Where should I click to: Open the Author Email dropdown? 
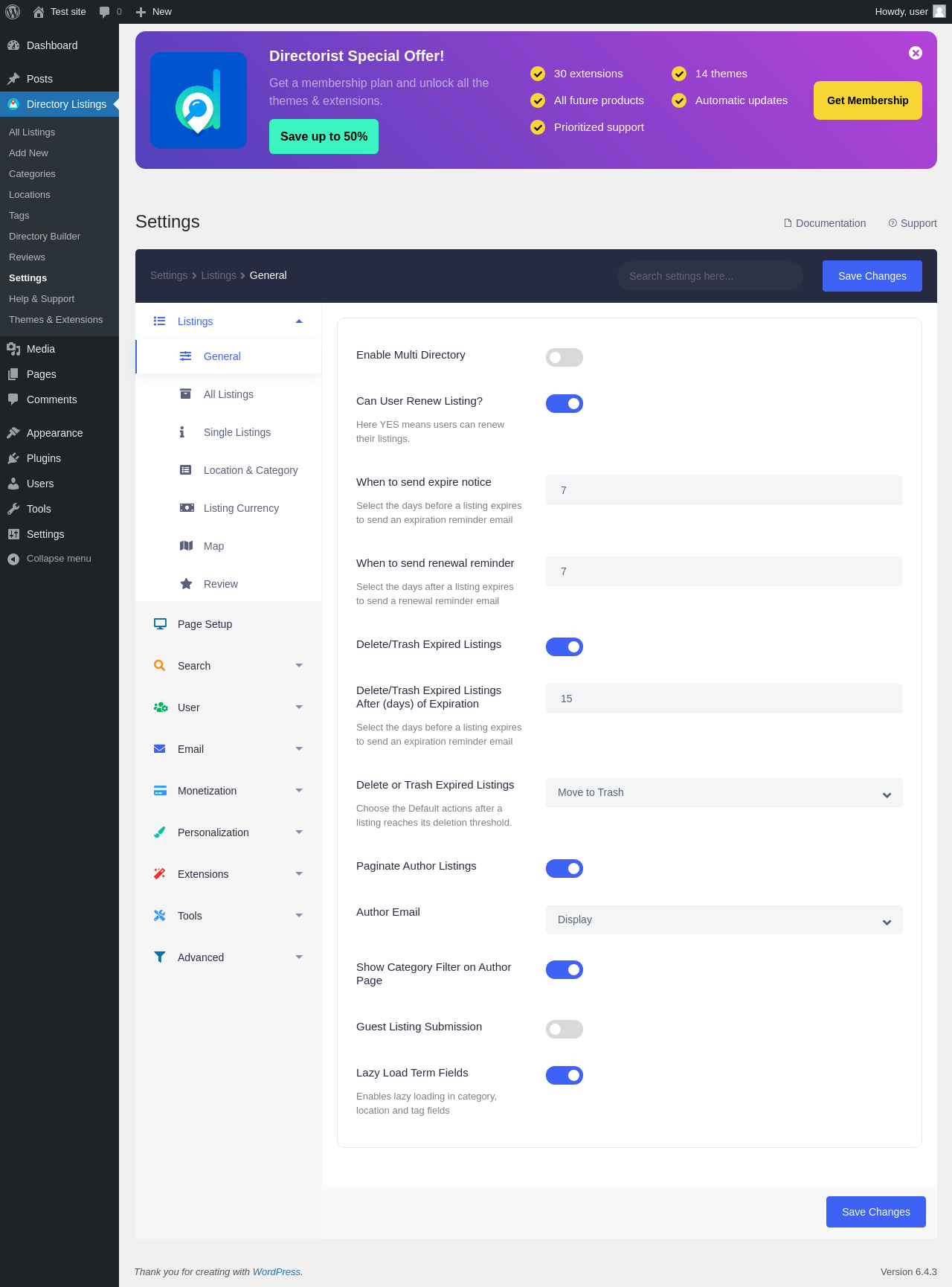click(724, 920)
